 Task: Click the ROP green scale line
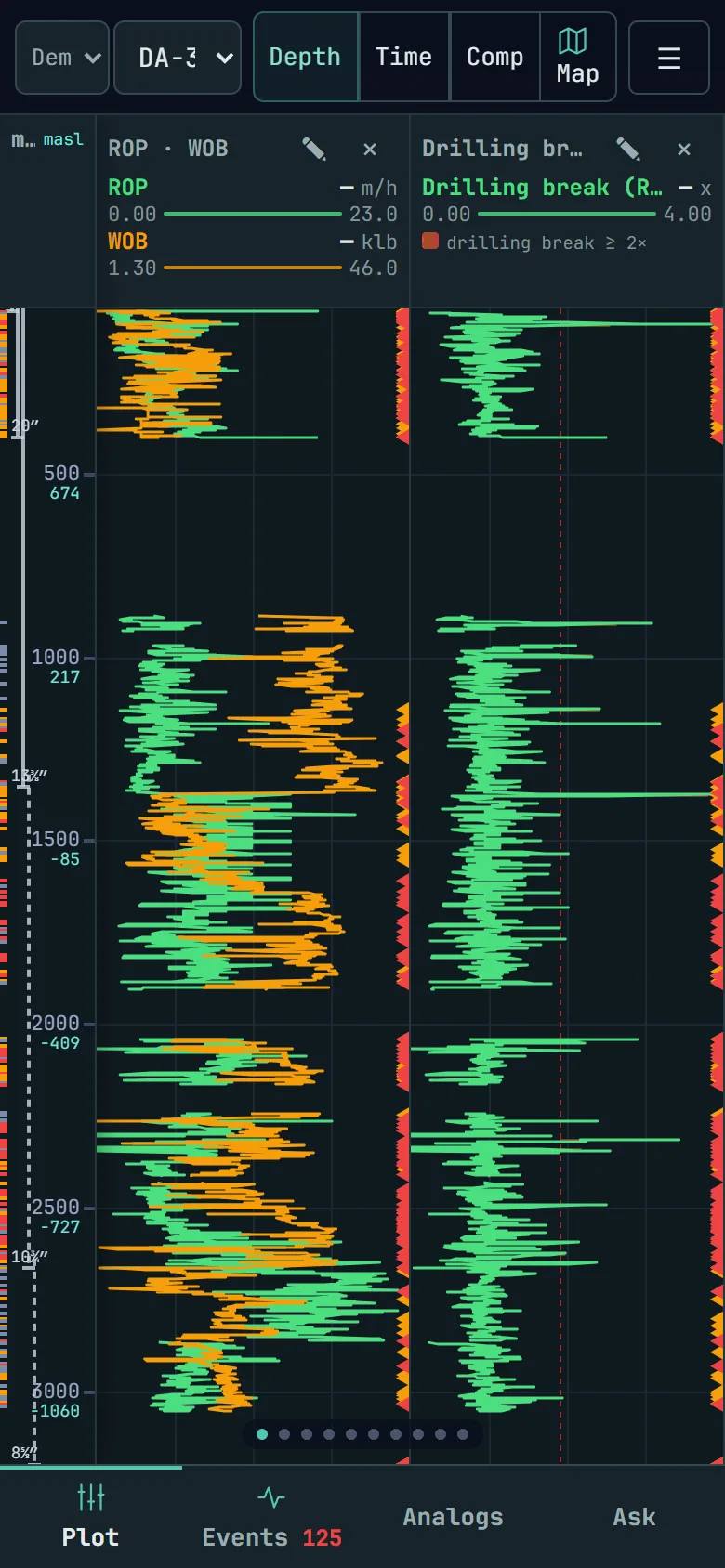[253, 214]
